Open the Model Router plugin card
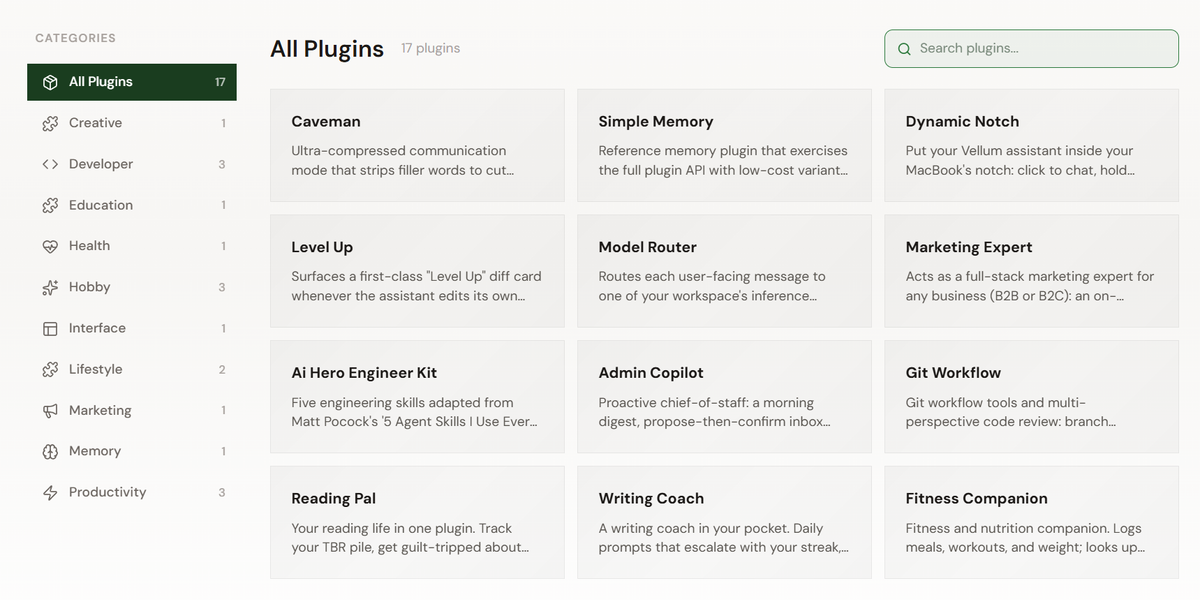The image size is (1200, 600). pyautogui.click(x=724, y=271)
